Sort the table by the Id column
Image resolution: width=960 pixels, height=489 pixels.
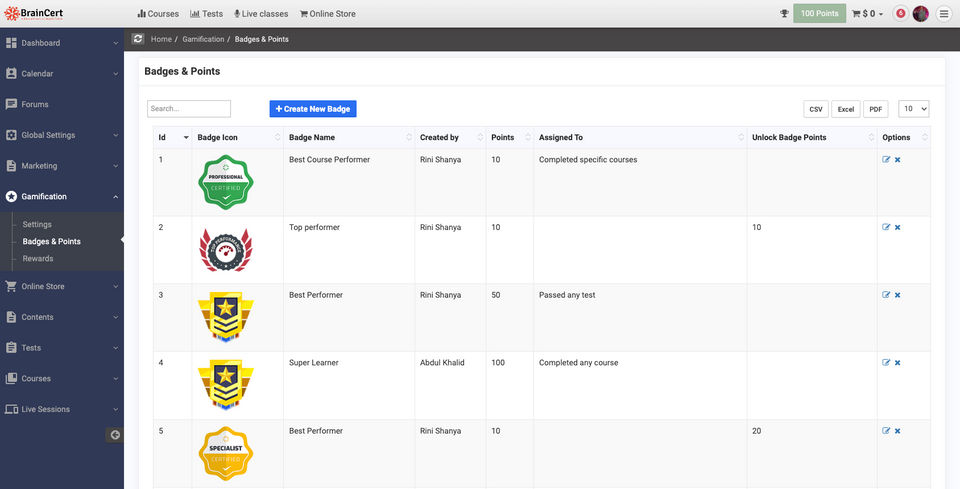click(172, 137)
